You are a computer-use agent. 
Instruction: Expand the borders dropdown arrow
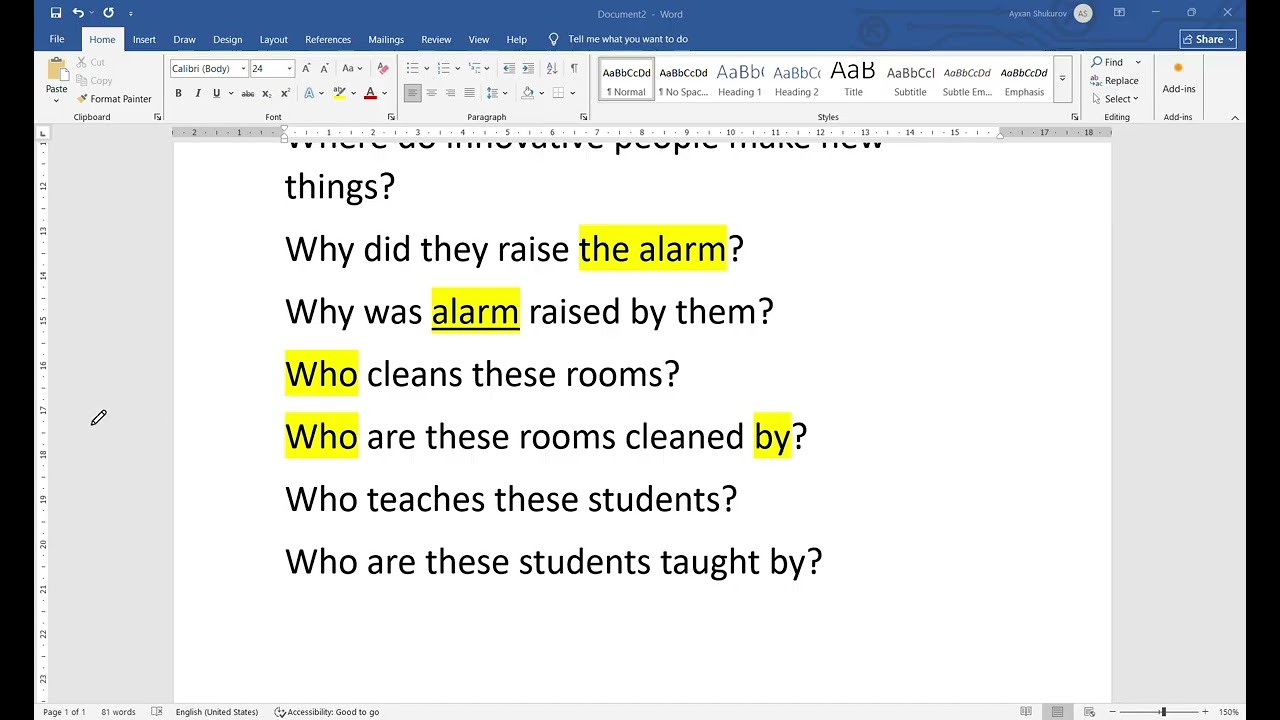pos(574,93)
